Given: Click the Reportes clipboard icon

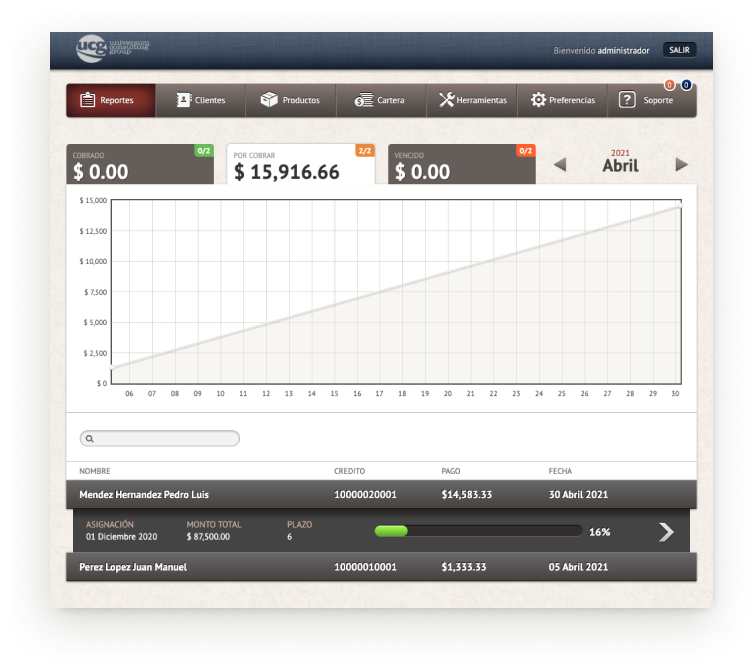Looking at the screenshot, I should click(87, 100).
